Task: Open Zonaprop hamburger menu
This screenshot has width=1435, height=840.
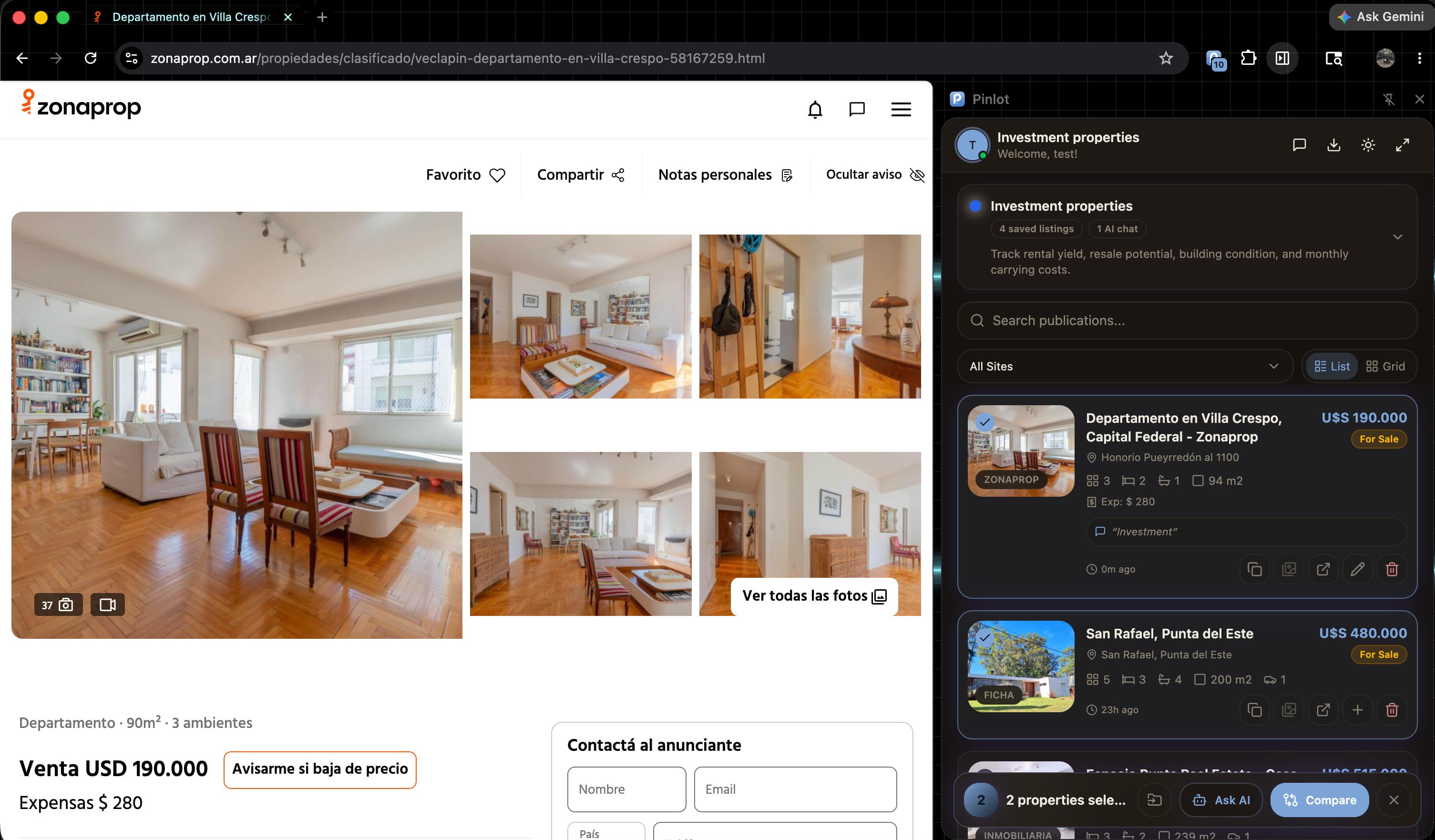Action: point(901,109)
